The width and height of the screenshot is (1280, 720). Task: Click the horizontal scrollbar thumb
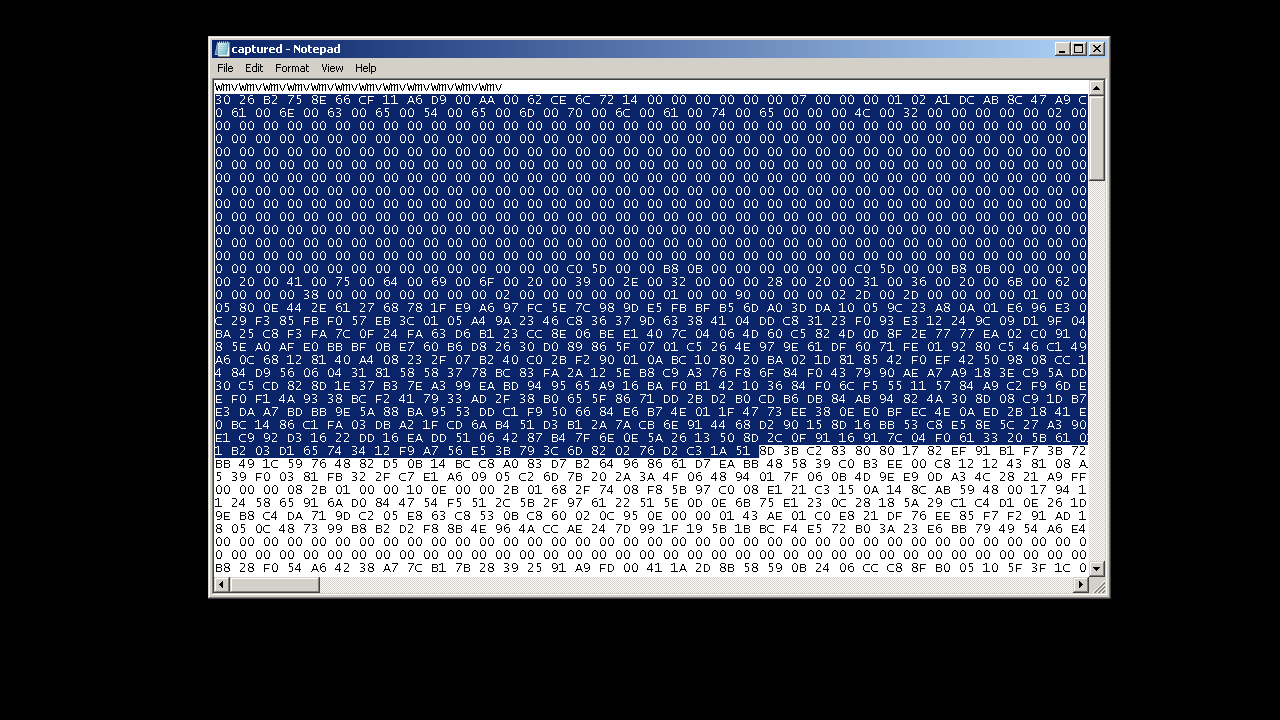(274, 585)
